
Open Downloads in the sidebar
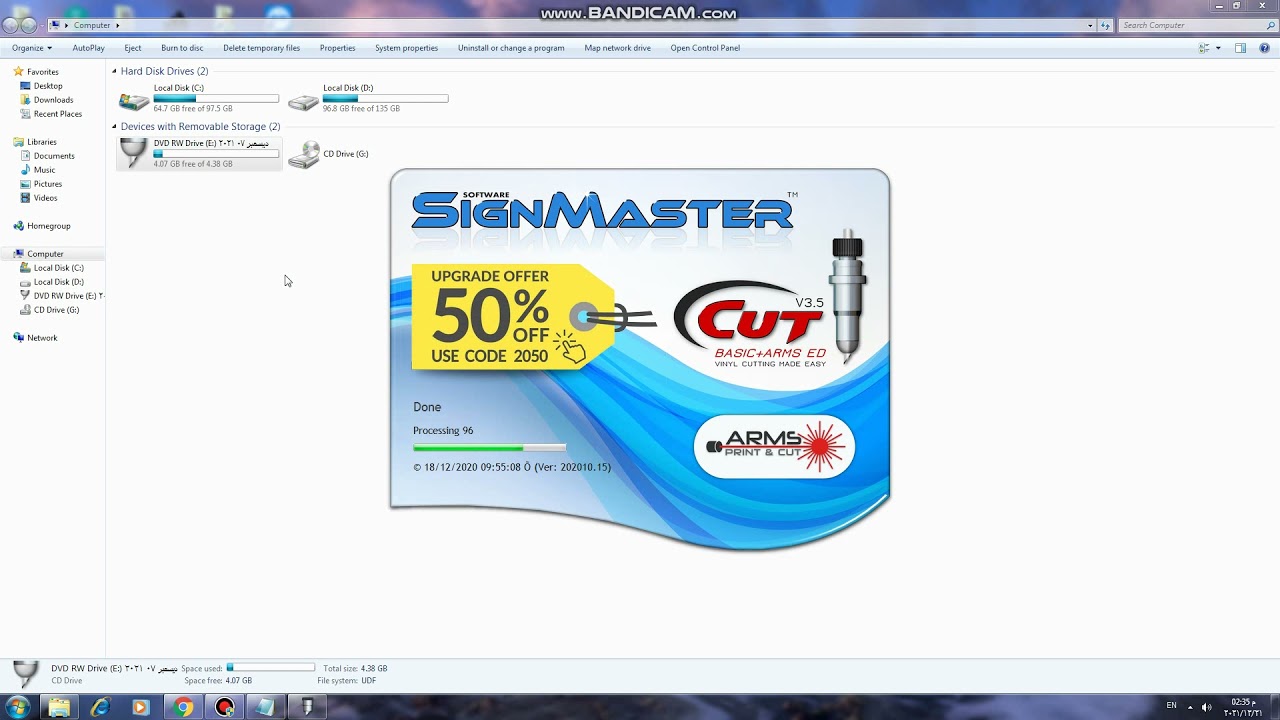click(x=53, y=100)
